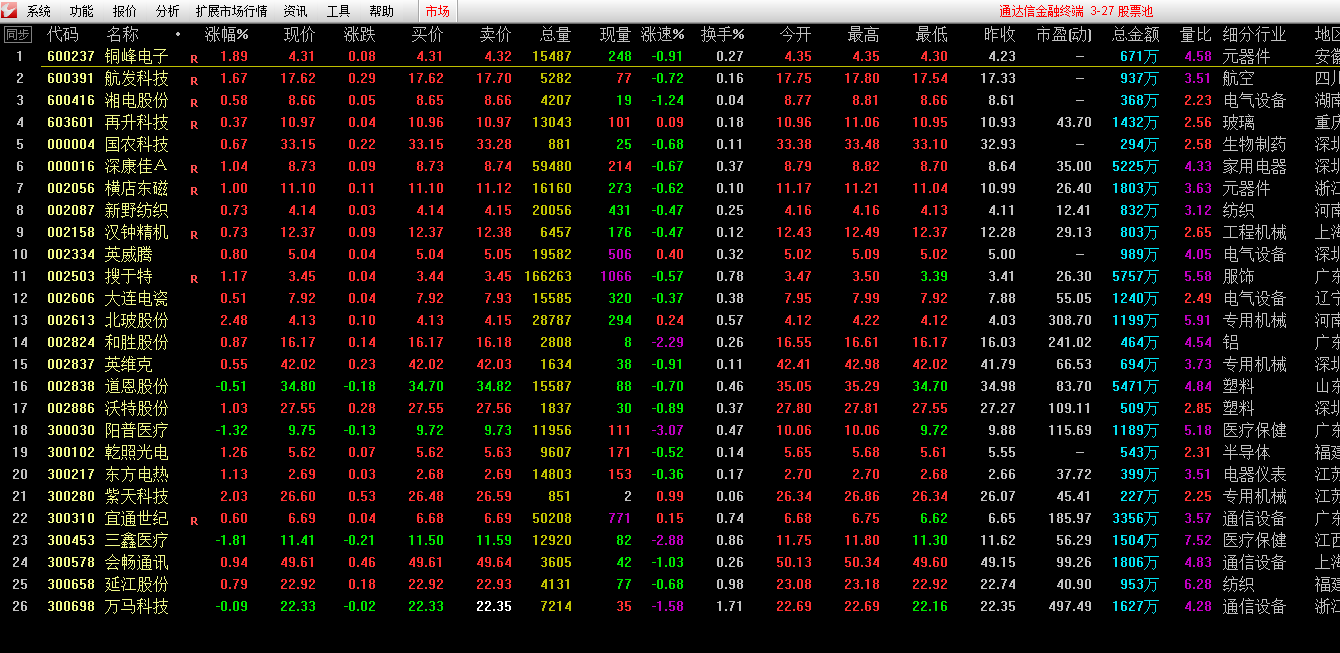Open the 扩展市场行情 menu
Image resolution: width=1340 pixels, height=653 pixels.
[231, 11]
